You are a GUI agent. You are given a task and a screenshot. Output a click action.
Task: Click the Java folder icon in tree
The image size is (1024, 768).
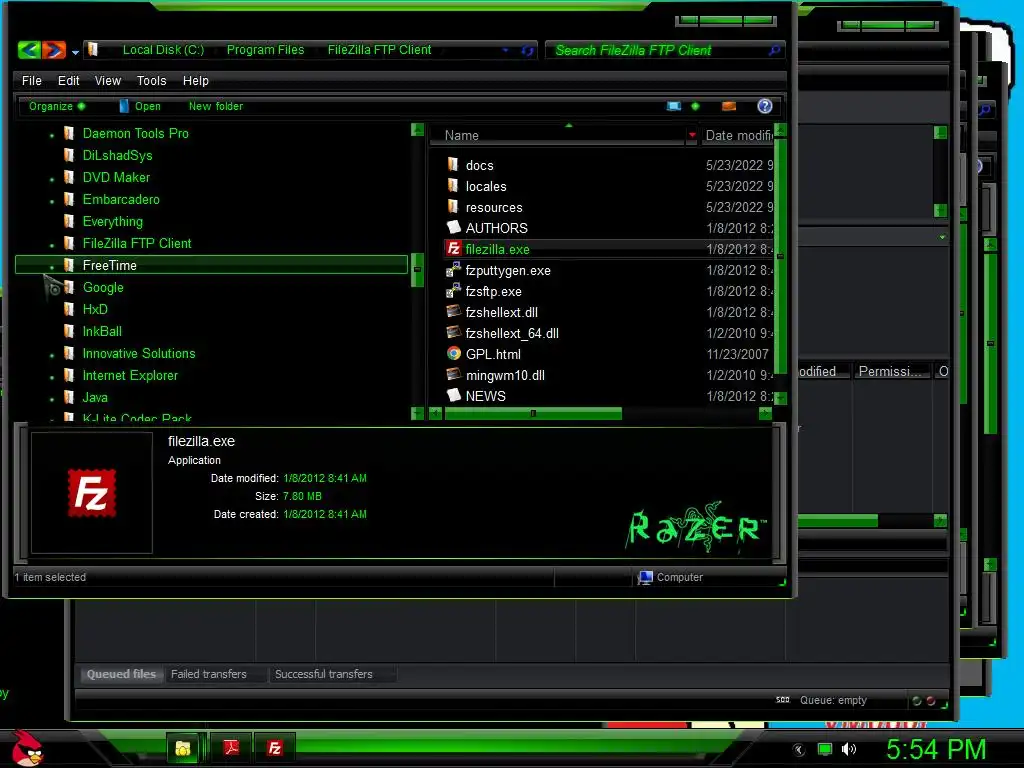[x=69, y=397]
